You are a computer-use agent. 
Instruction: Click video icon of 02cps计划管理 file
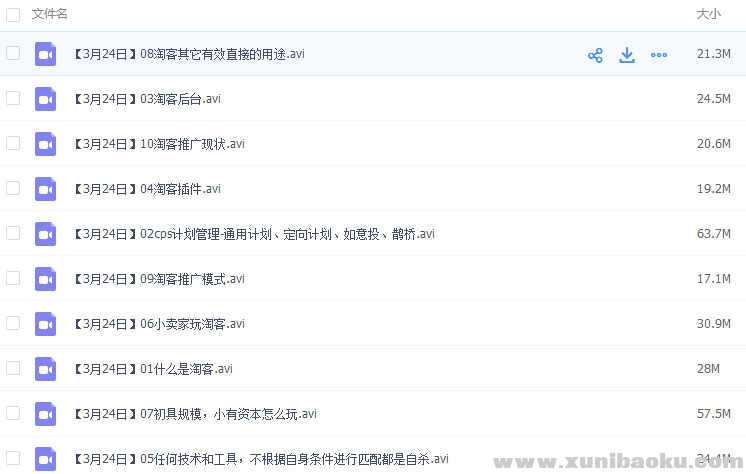tap(45, 234)
